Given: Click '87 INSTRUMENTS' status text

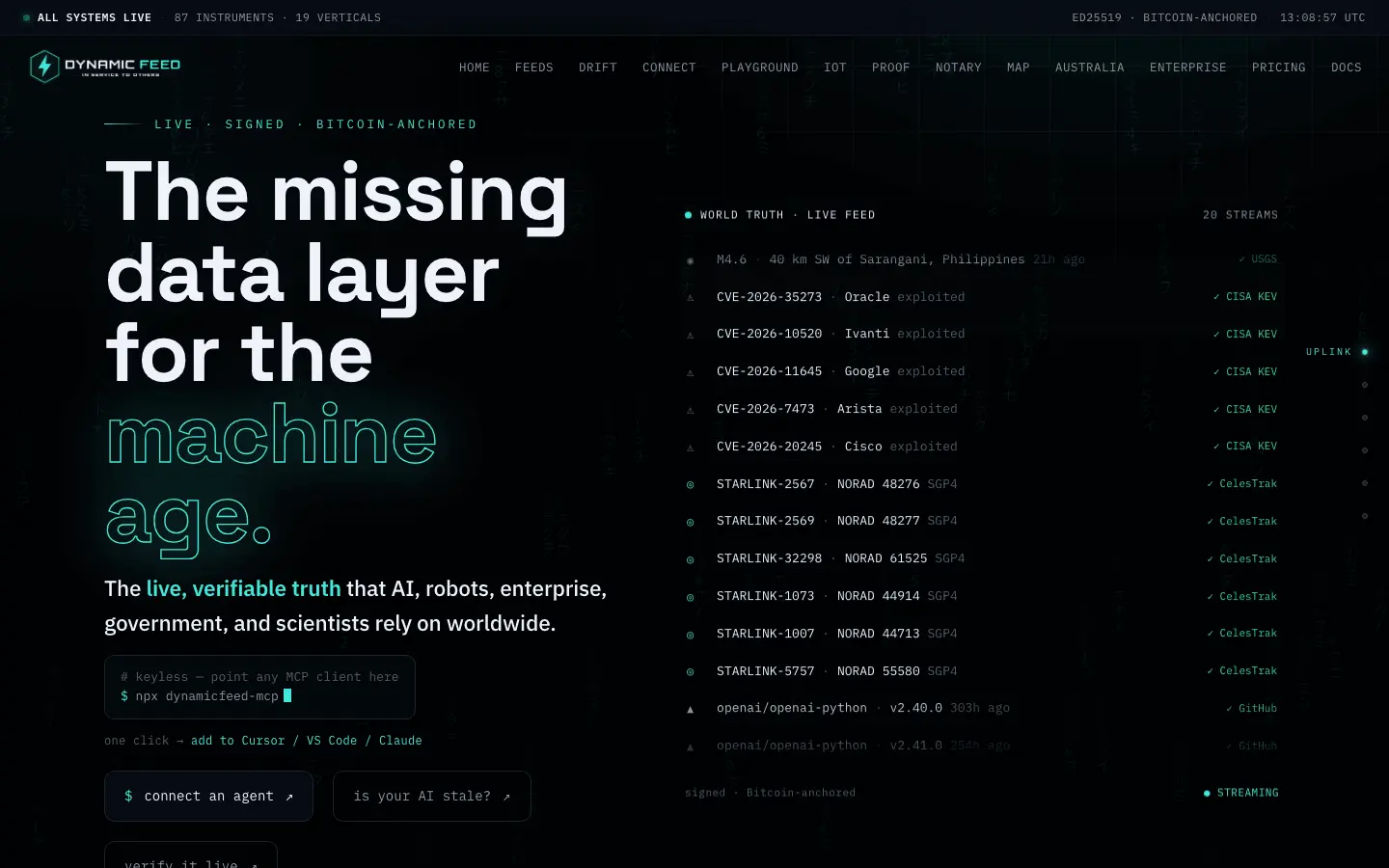Looking at the screenshot, I should coord(224,17).
